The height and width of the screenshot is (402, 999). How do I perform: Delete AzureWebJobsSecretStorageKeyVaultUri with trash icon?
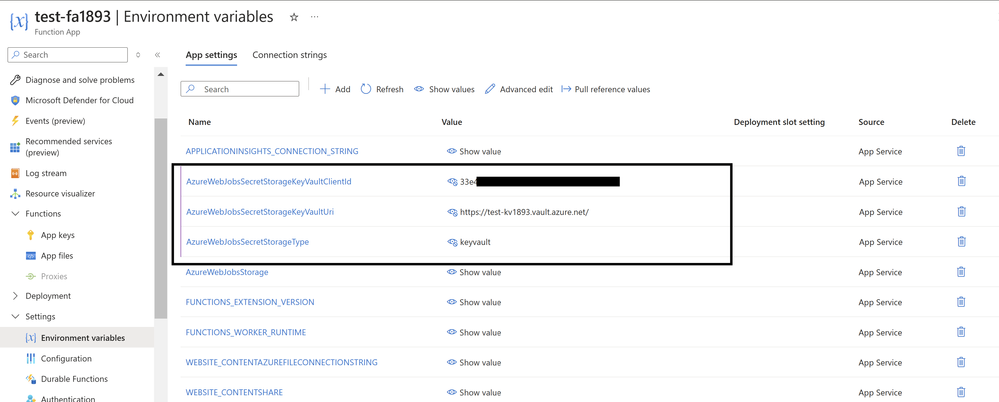[x=961, y=212]
